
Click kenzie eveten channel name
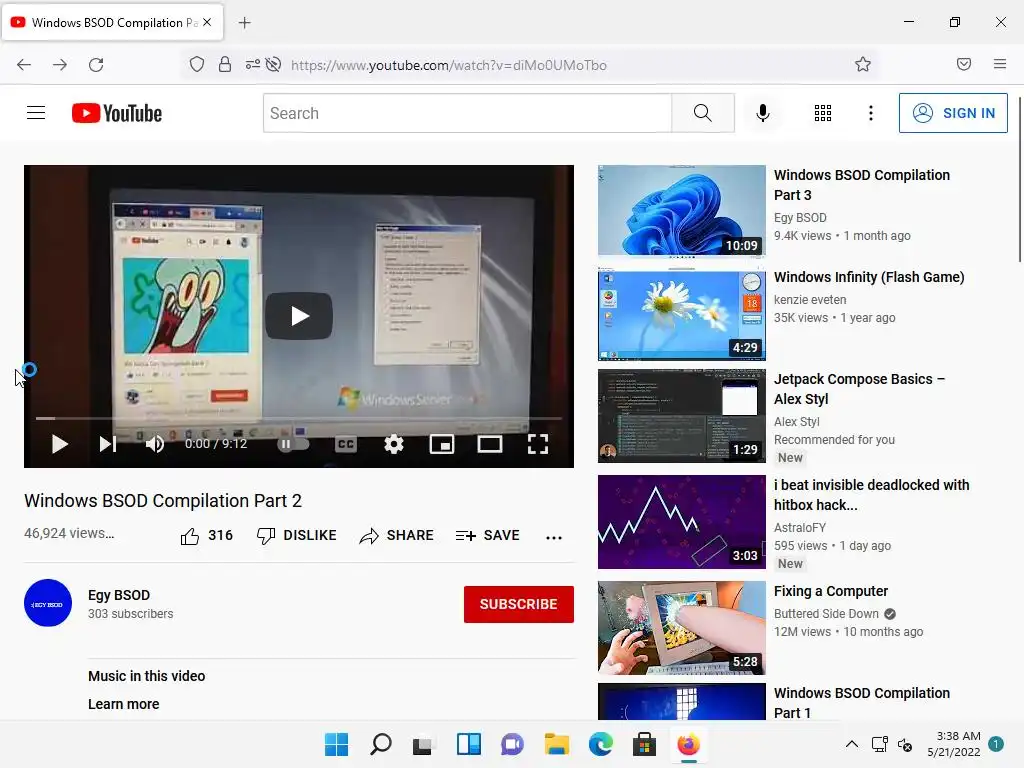tap(810, 300)
